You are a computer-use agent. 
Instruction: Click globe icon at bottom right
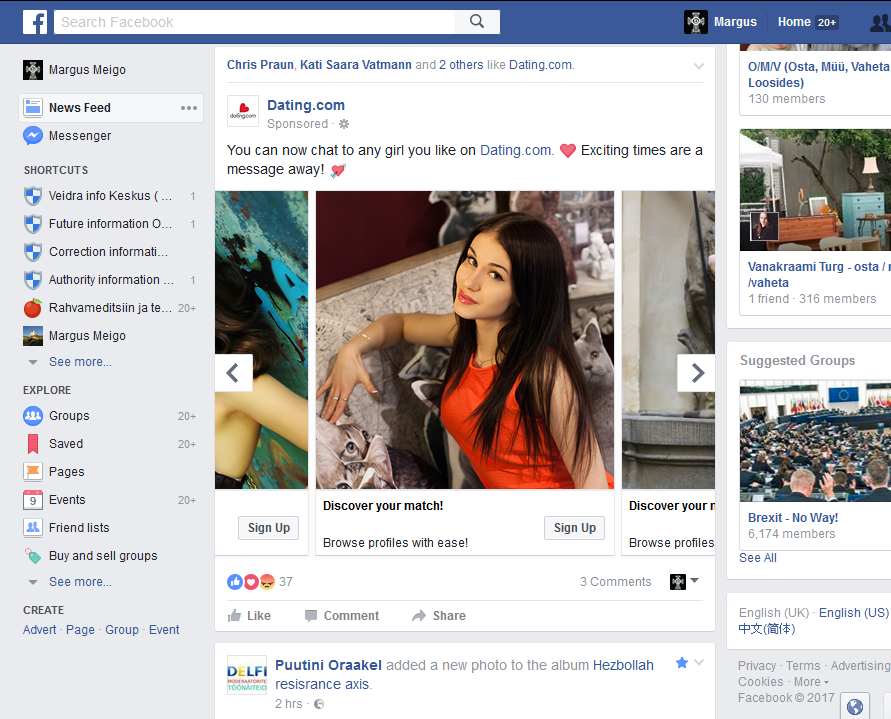(x=855, y=707)
